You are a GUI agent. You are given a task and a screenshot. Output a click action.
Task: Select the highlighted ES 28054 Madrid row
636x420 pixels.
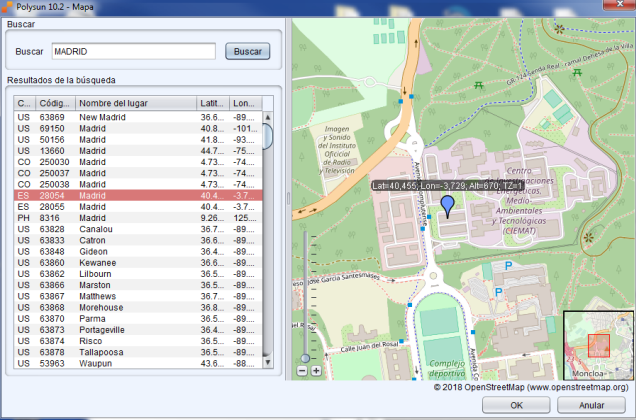point(135,196)
